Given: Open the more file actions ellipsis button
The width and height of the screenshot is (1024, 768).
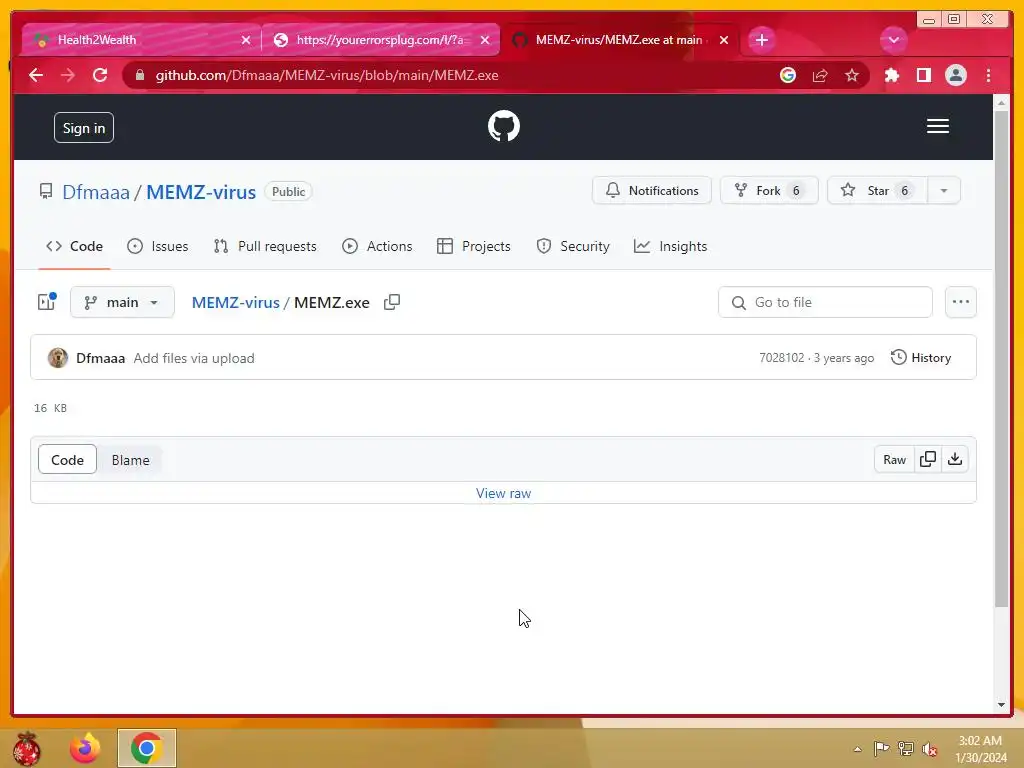Looking at the screenshot, I should tap(961, 302).
